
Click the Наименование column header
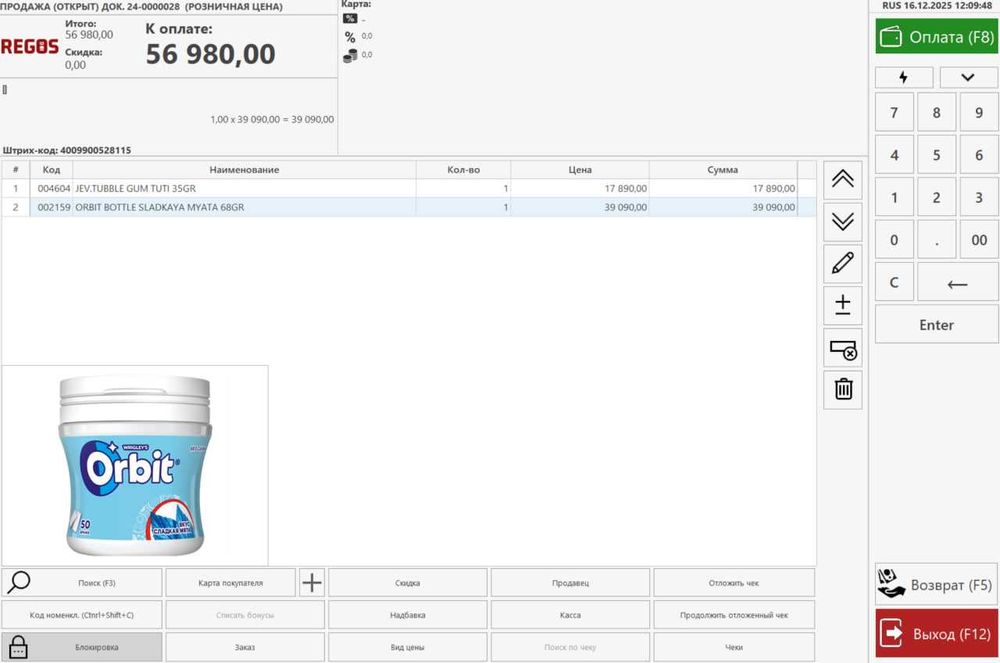coord(244,170)
